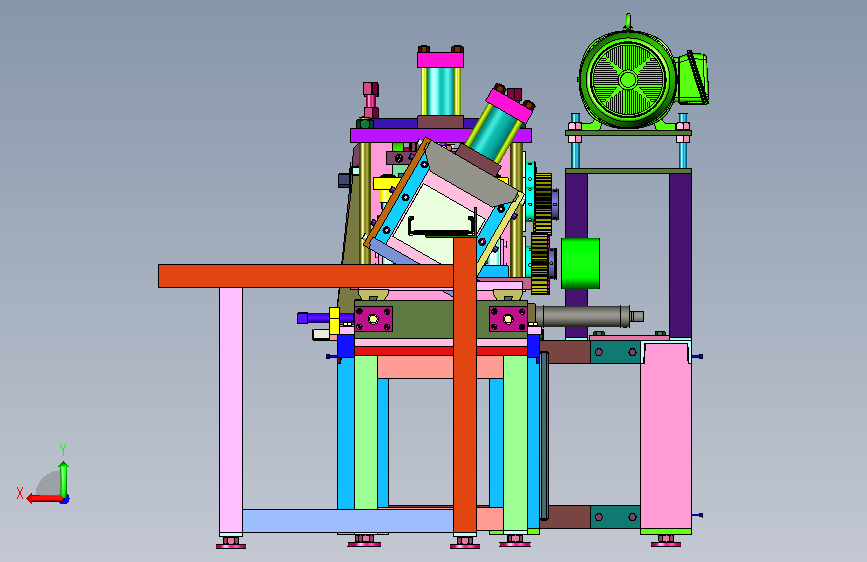867x562 pixels.
Task: Select the gray tilted cover plate
Action: pyautogui.click(x=472, y=171)
